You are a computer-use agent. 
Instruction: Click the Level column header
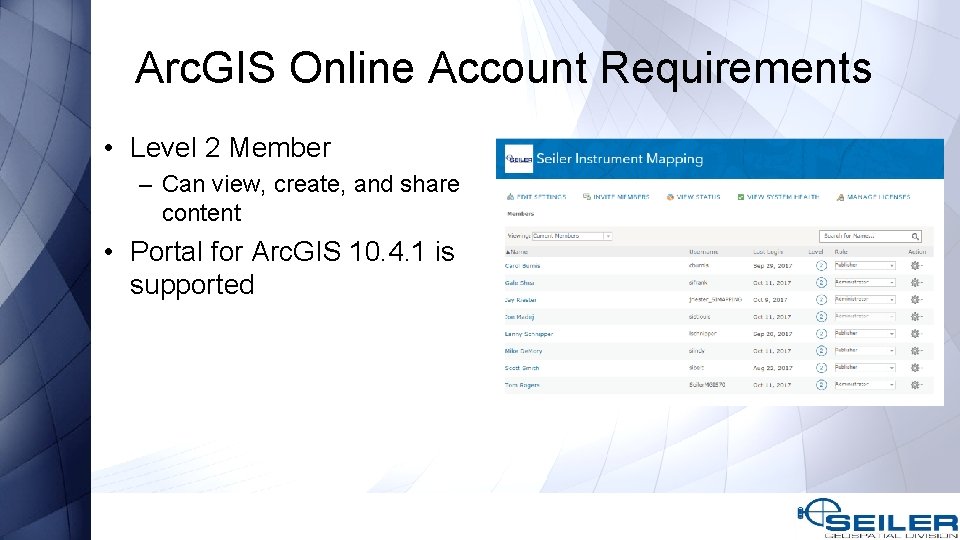pyautogui.click(x=816, y=252)
